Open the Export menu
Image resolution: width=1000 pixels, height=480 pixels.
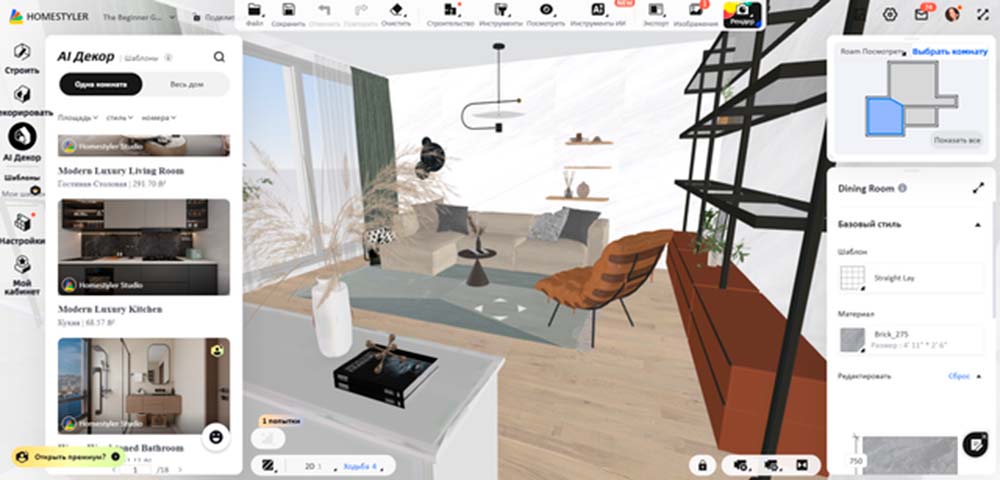pyautogui.click(x=656, y=14)
